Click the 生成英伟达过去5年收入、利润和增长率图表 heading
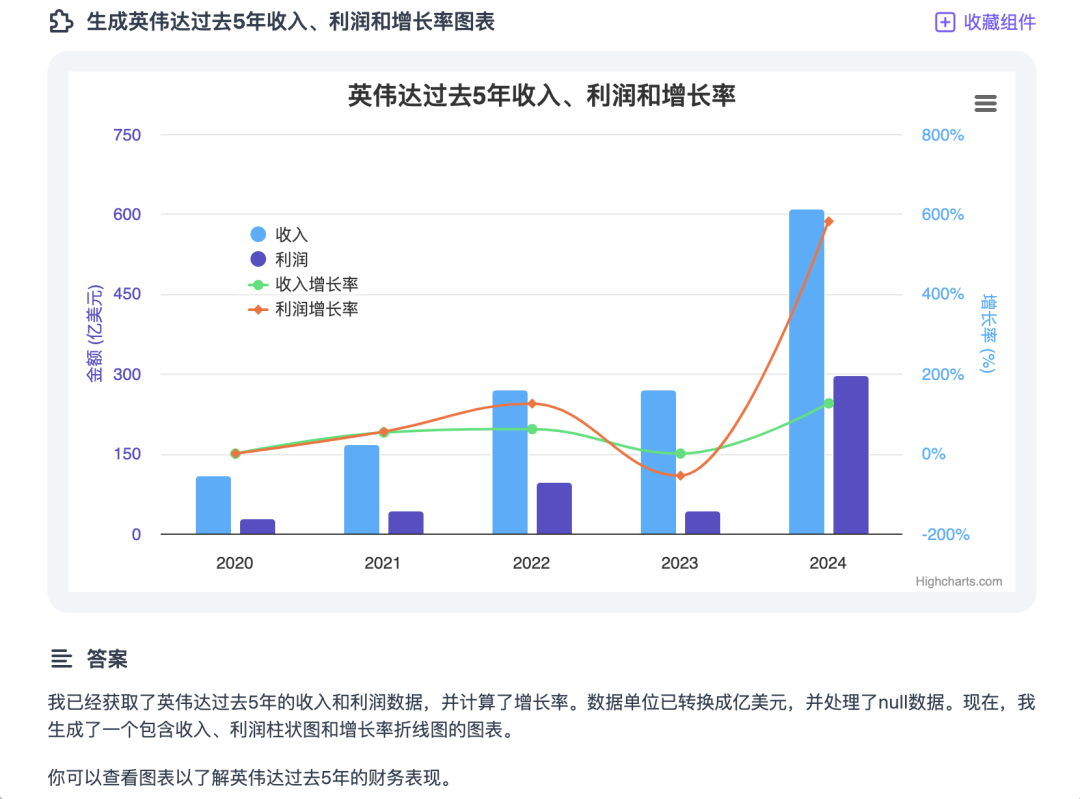Screen dimensions: 1080x799 [x=291, y=22]
